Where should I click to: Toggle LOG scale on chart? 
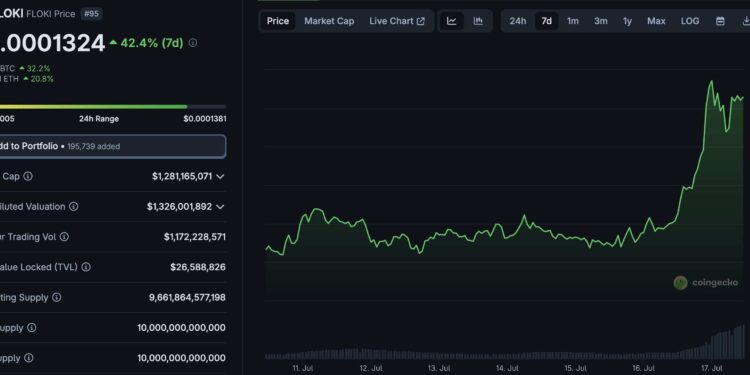690,21
